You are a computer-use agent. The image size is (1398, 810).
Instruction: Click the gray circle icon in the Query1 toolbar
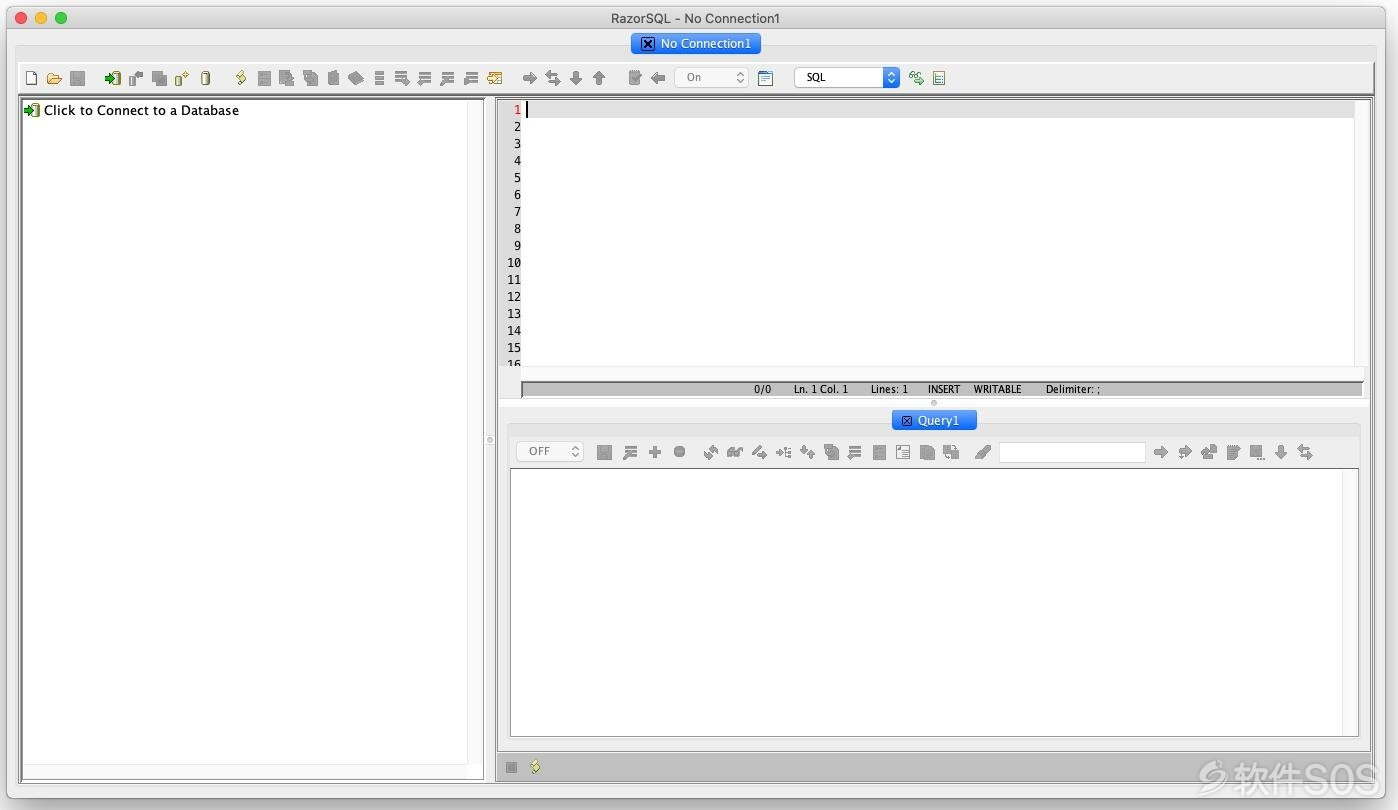point(680,452)
